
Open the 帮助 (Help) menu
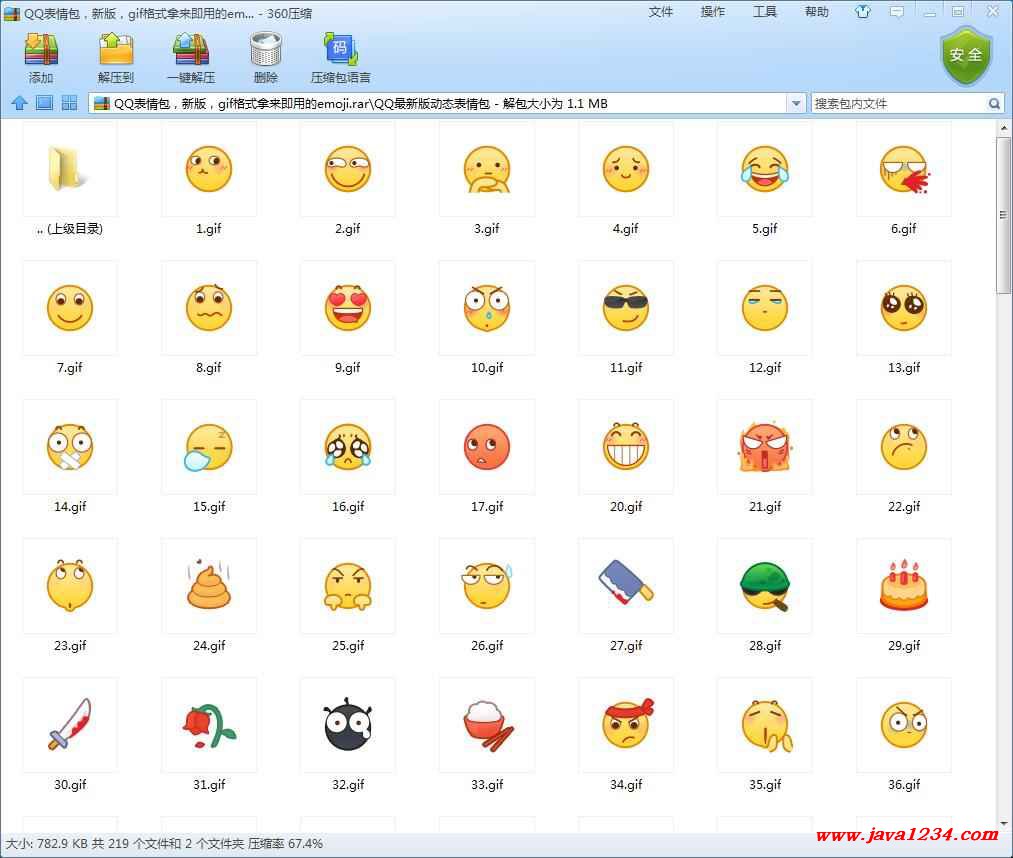817,12
